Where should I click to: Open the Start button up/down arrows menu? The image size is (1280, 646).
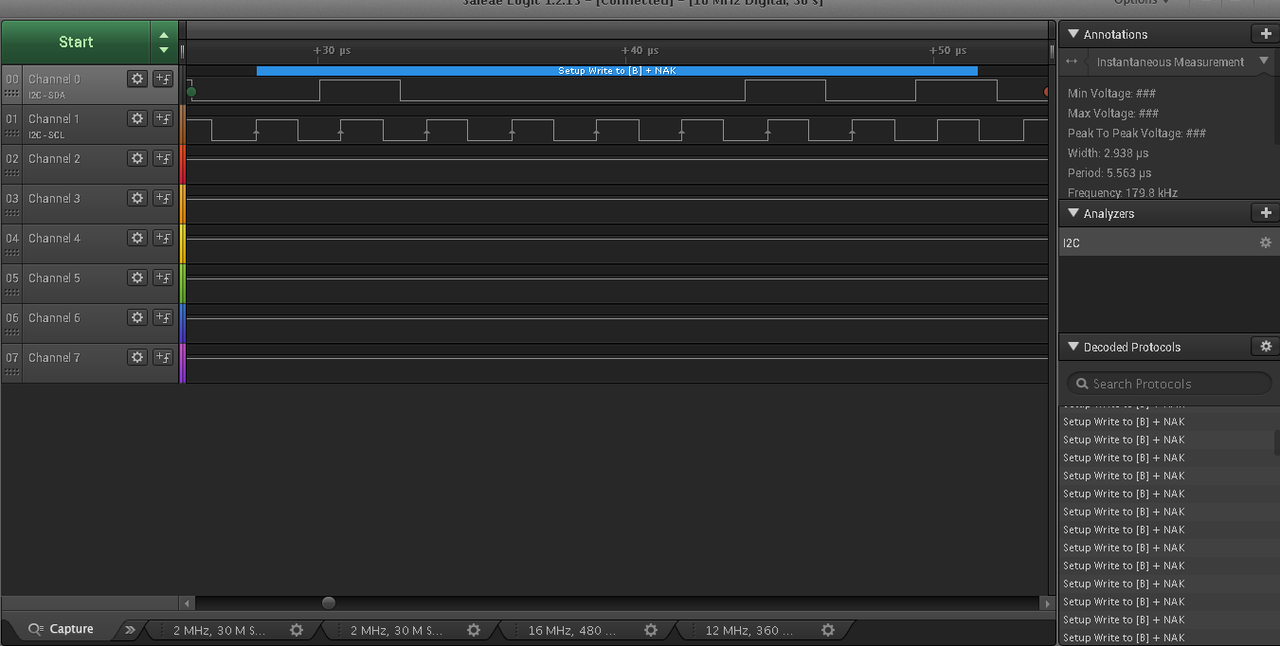tap(164, 42)
